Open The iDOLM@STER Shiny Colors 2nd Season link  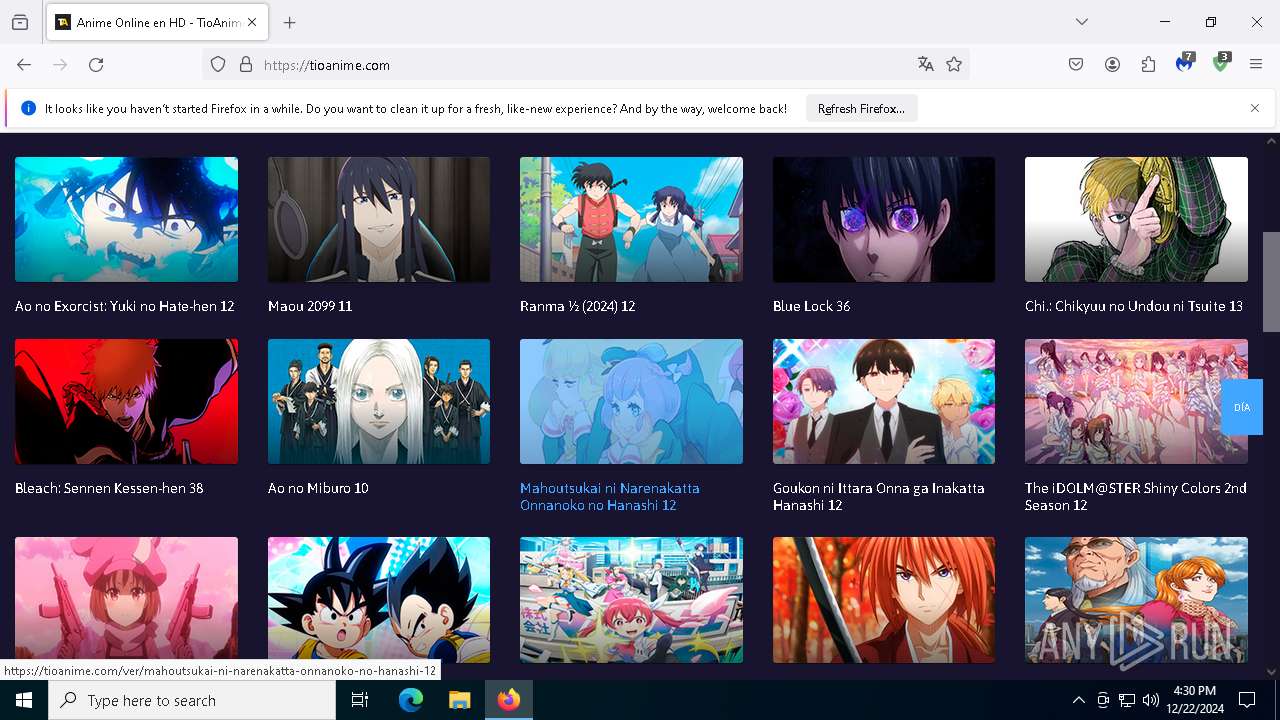[1136, 497]
